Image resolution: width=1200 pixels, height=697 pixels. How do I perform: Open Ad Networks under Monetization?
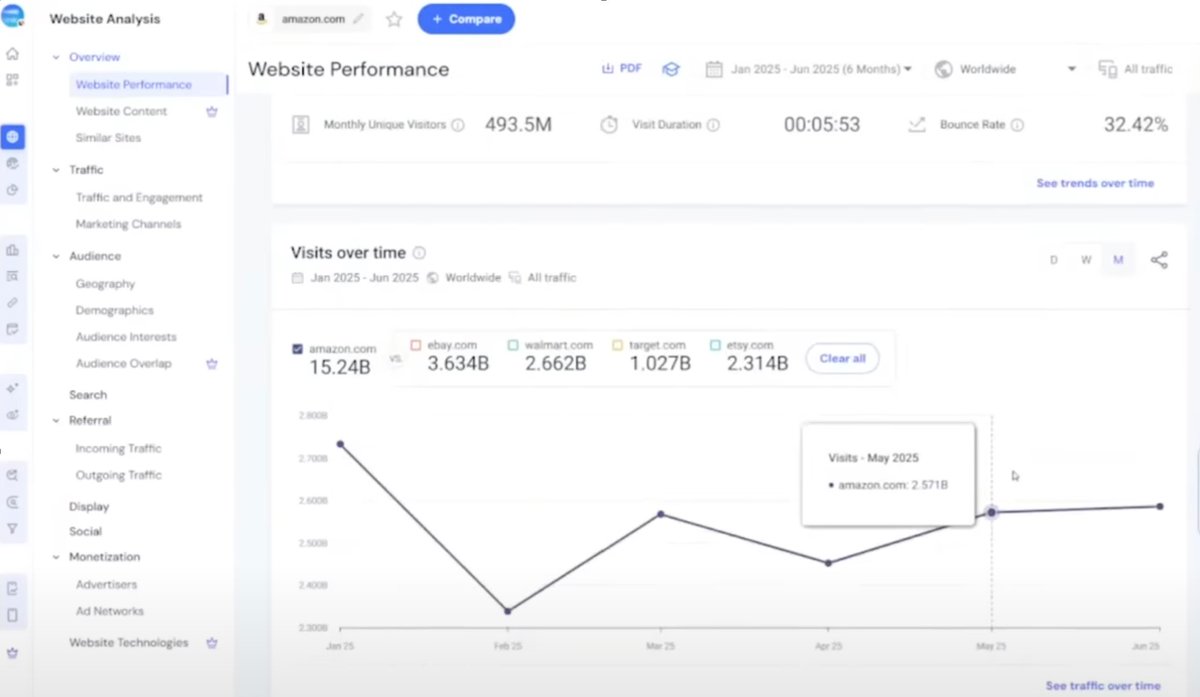tap(110, 611)
